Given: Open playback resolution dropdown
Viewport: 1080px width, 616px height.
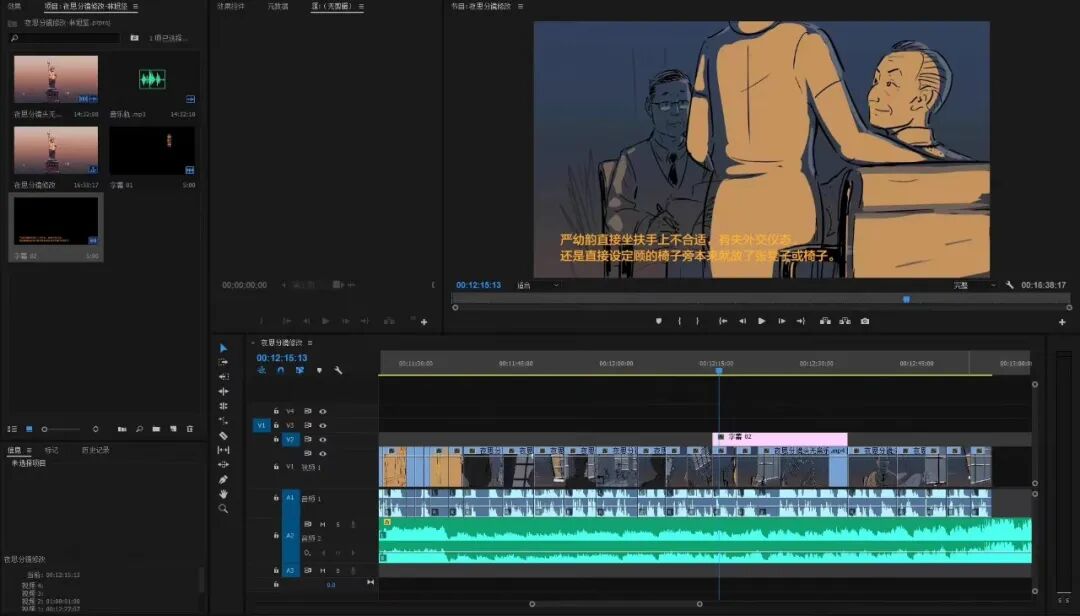Looking at the screenshot, I should 974,285.
